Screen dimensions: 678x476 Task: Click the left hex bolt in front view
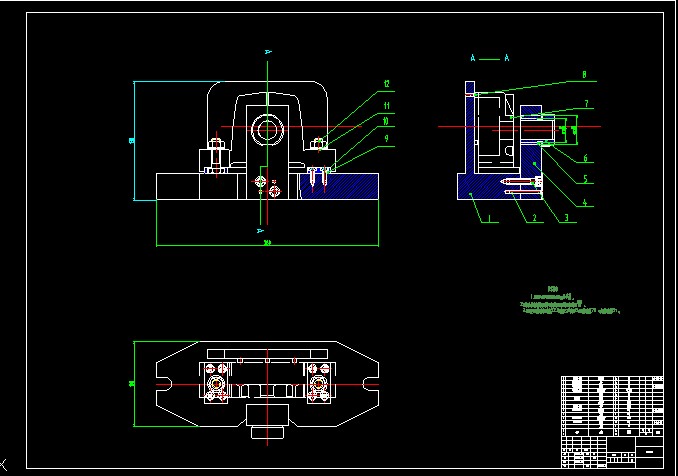click(214, 153)
